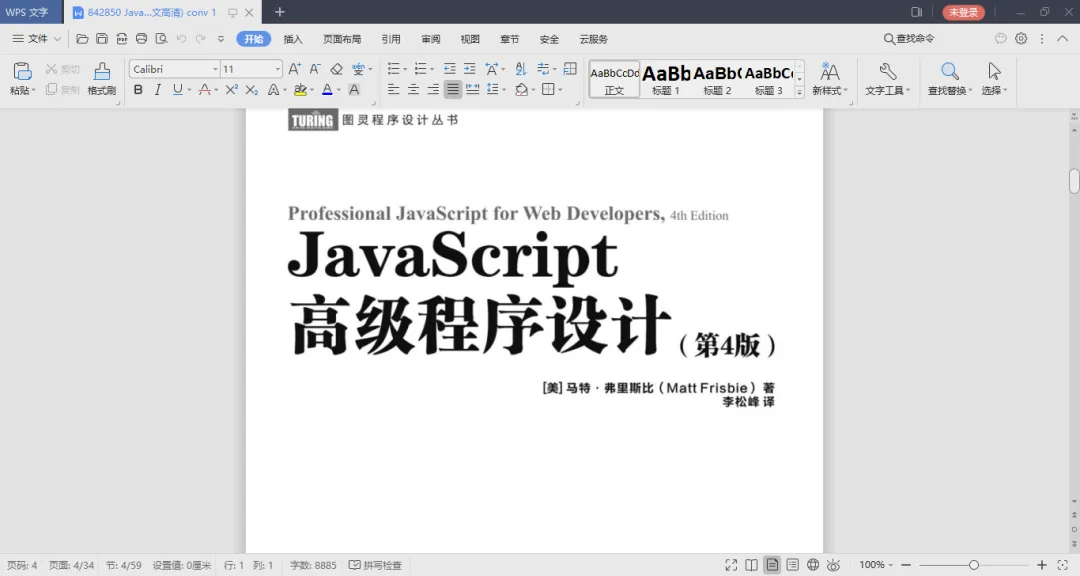Apply the 正文 style

tap(614, 79)
